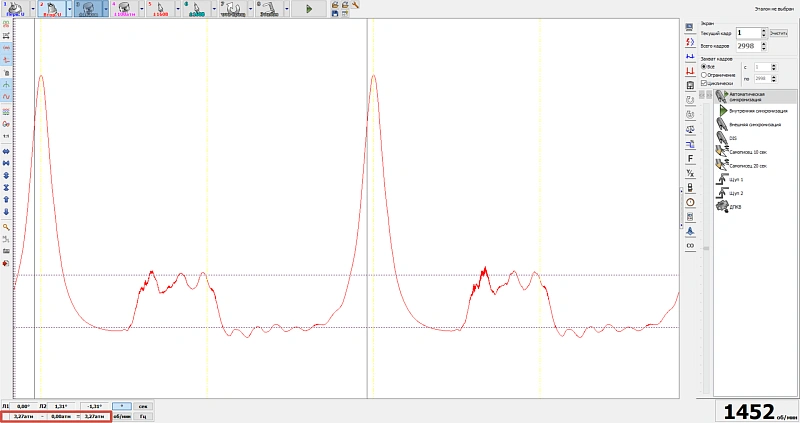Toggle degrees unit button

pyautogui.click(x=121, y=406)
